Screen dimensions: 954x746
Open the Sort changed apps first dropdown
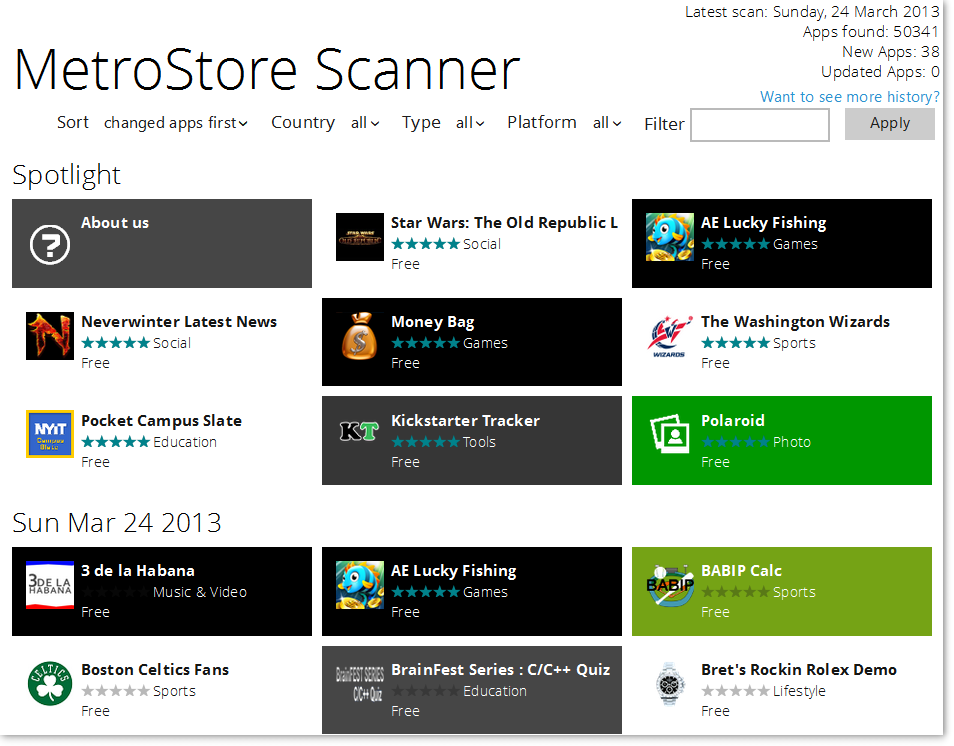[175, 123]
